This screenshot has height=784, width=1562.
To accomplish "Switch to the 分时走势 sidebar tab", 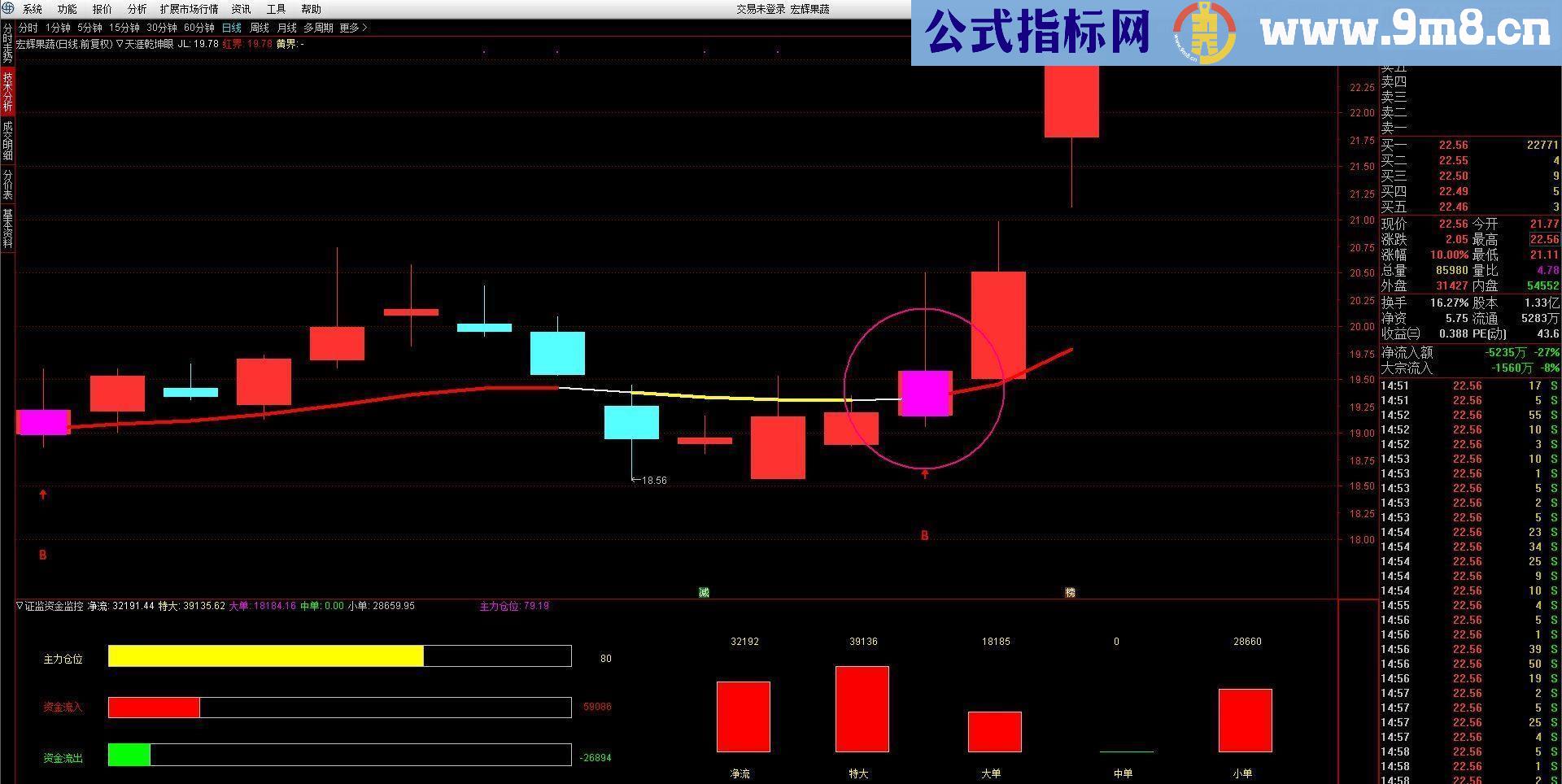I will click(x=7, y=45).
